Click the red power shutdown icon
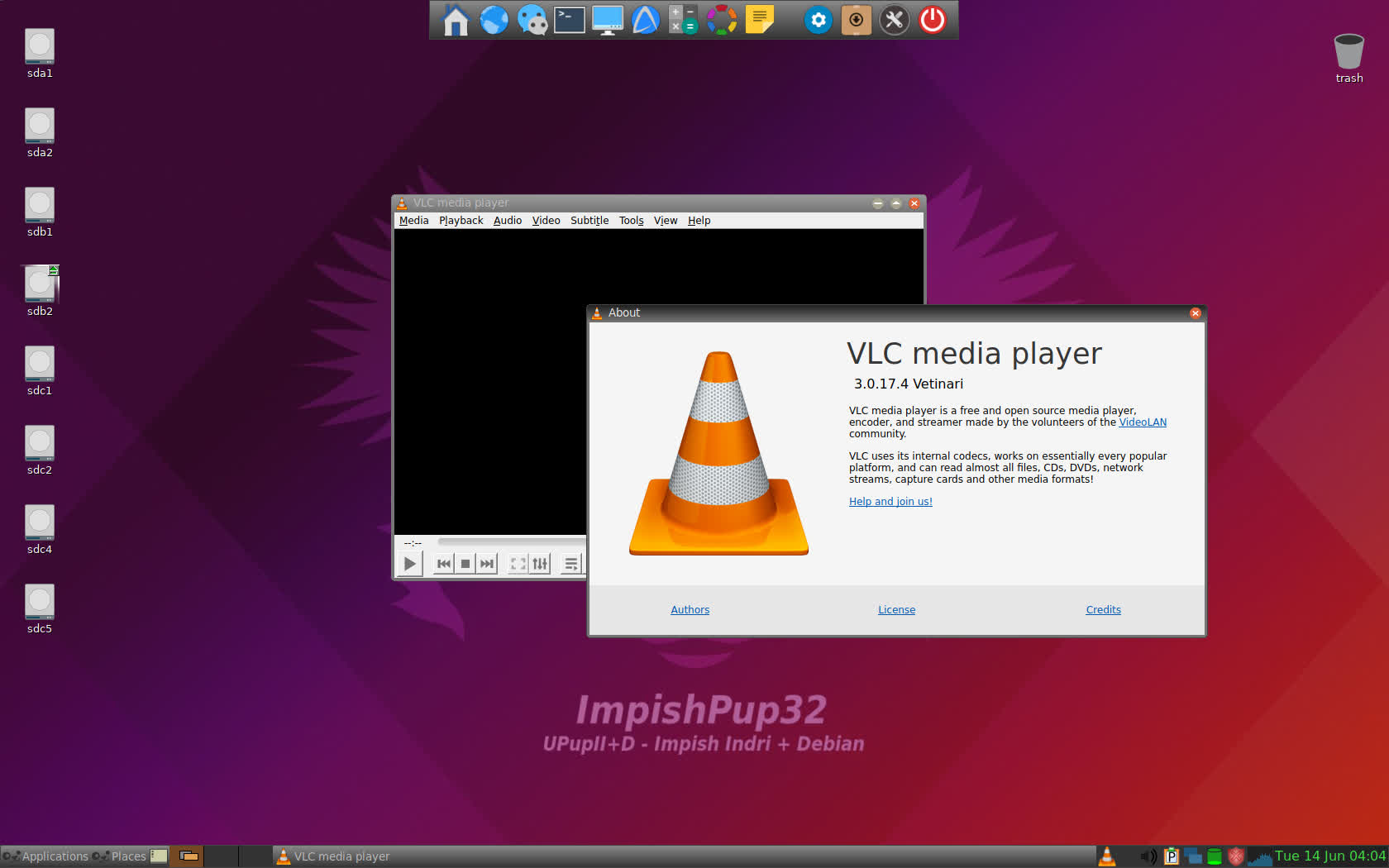This screenshot has width=1389, height=868. [933, 20]
